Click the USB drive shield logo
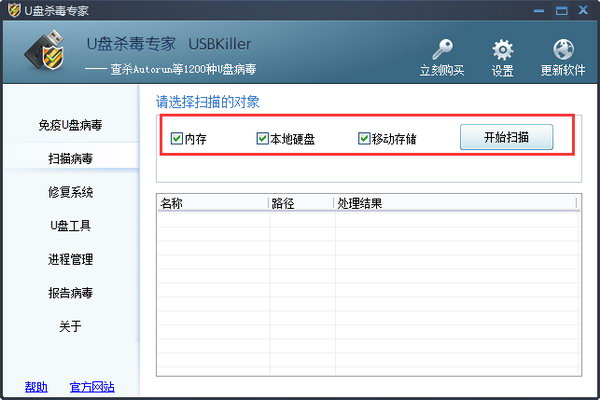 44,51
